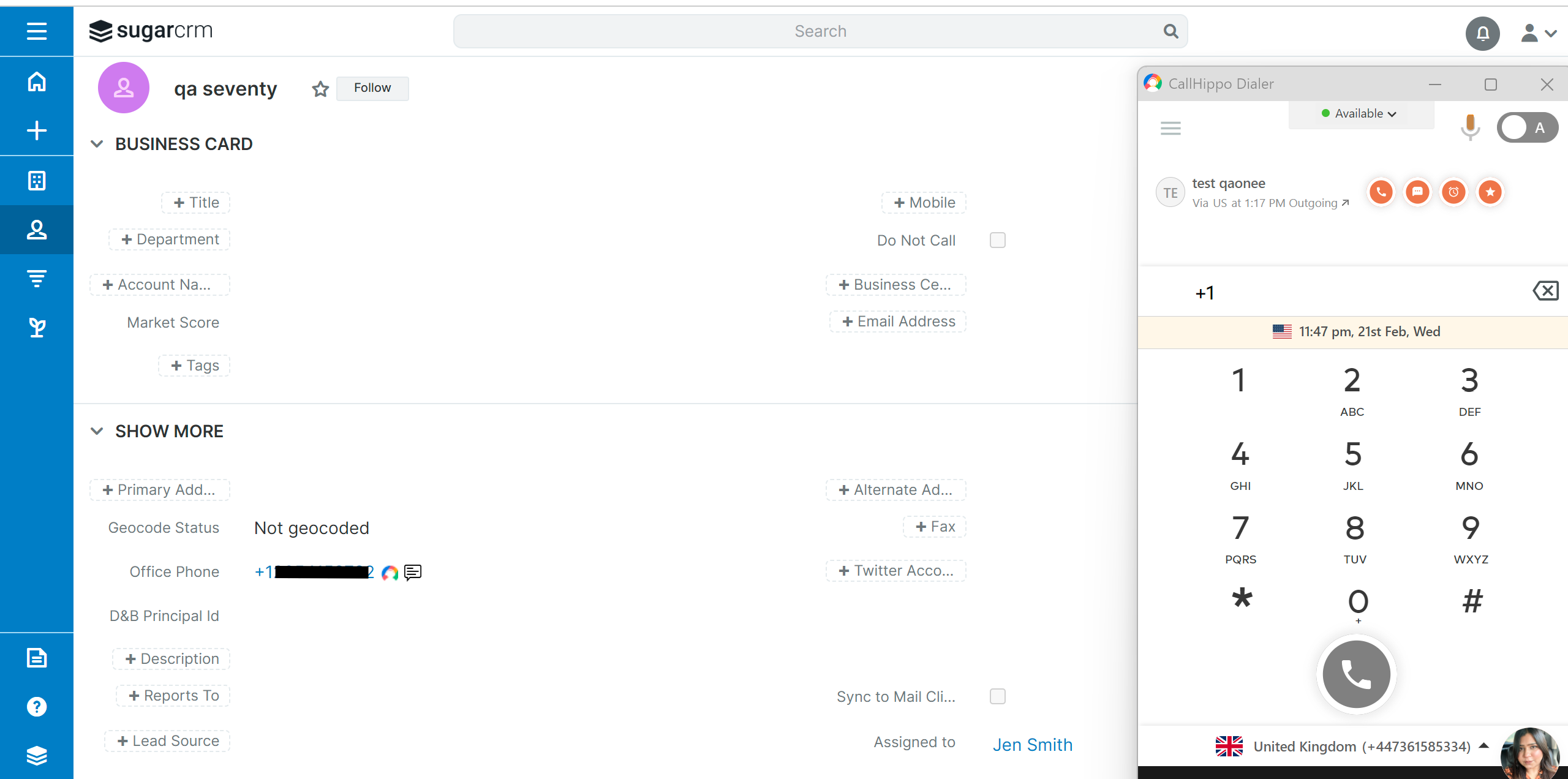This screenshot has width=1568, height=779.
Task: Open the document icon in sidebar footer
Action: pyautogui.click(x=37, y=658)
